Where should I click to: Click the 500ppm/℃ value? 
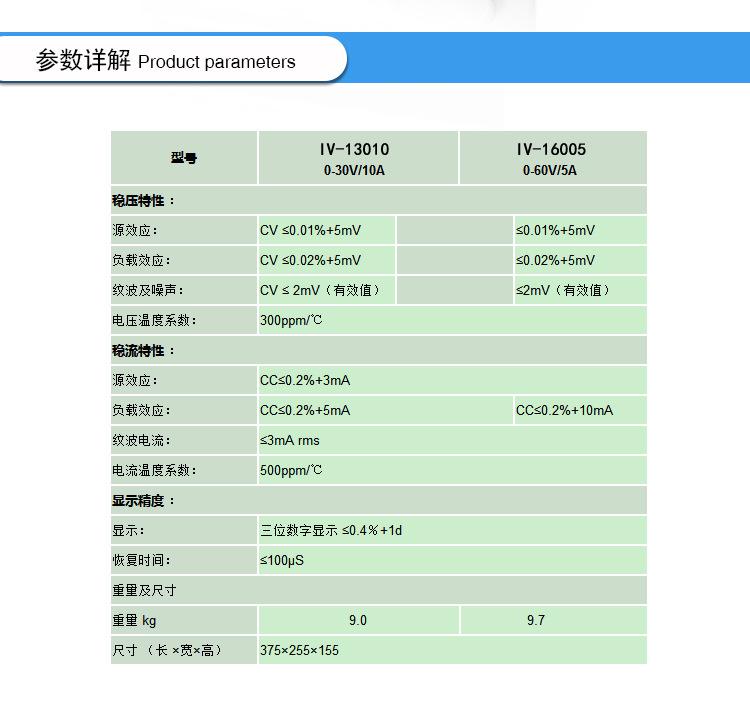(291, 471)
